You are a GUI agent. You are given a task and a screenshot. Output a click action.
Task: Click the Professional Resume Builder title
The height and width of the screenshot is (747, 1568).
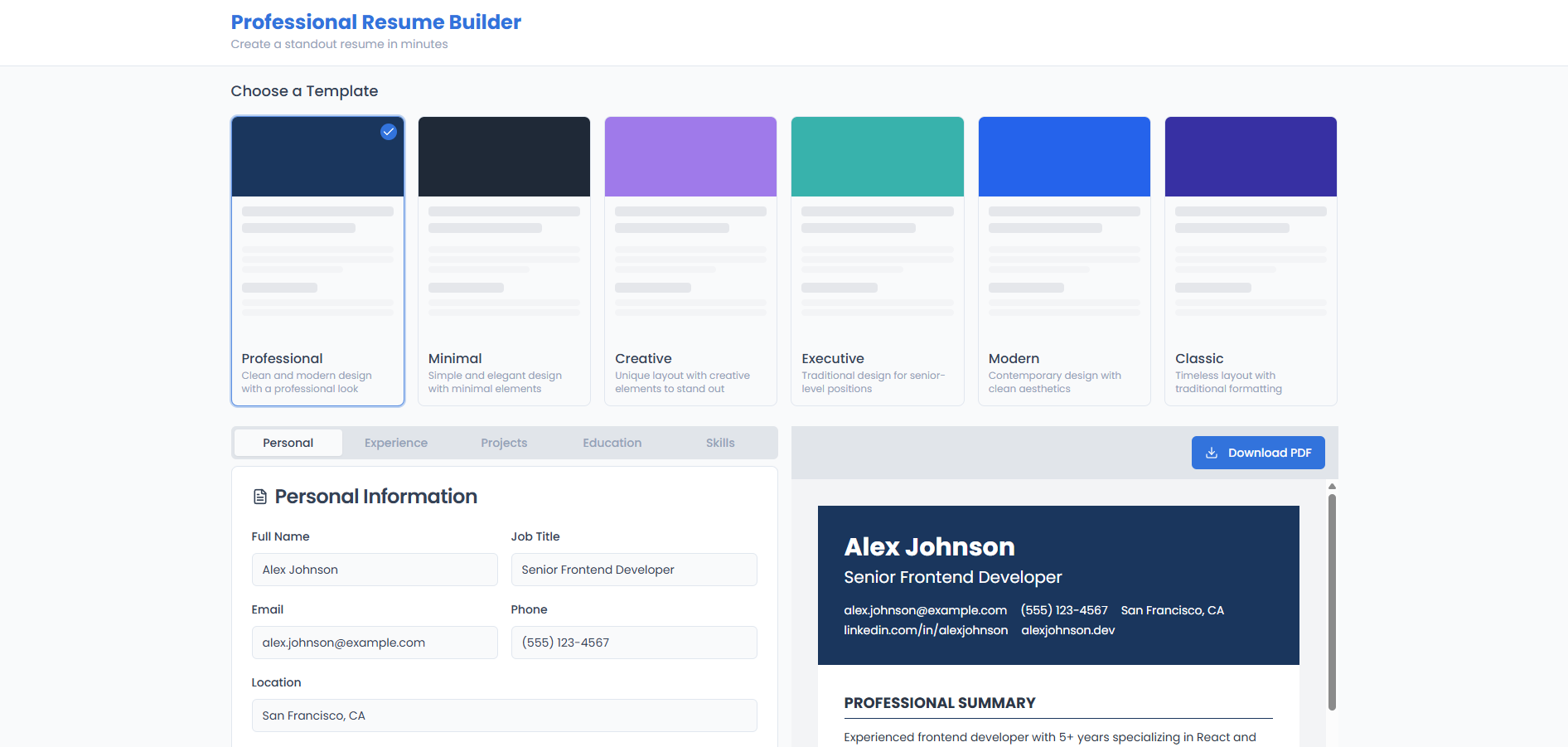point(376,22)
